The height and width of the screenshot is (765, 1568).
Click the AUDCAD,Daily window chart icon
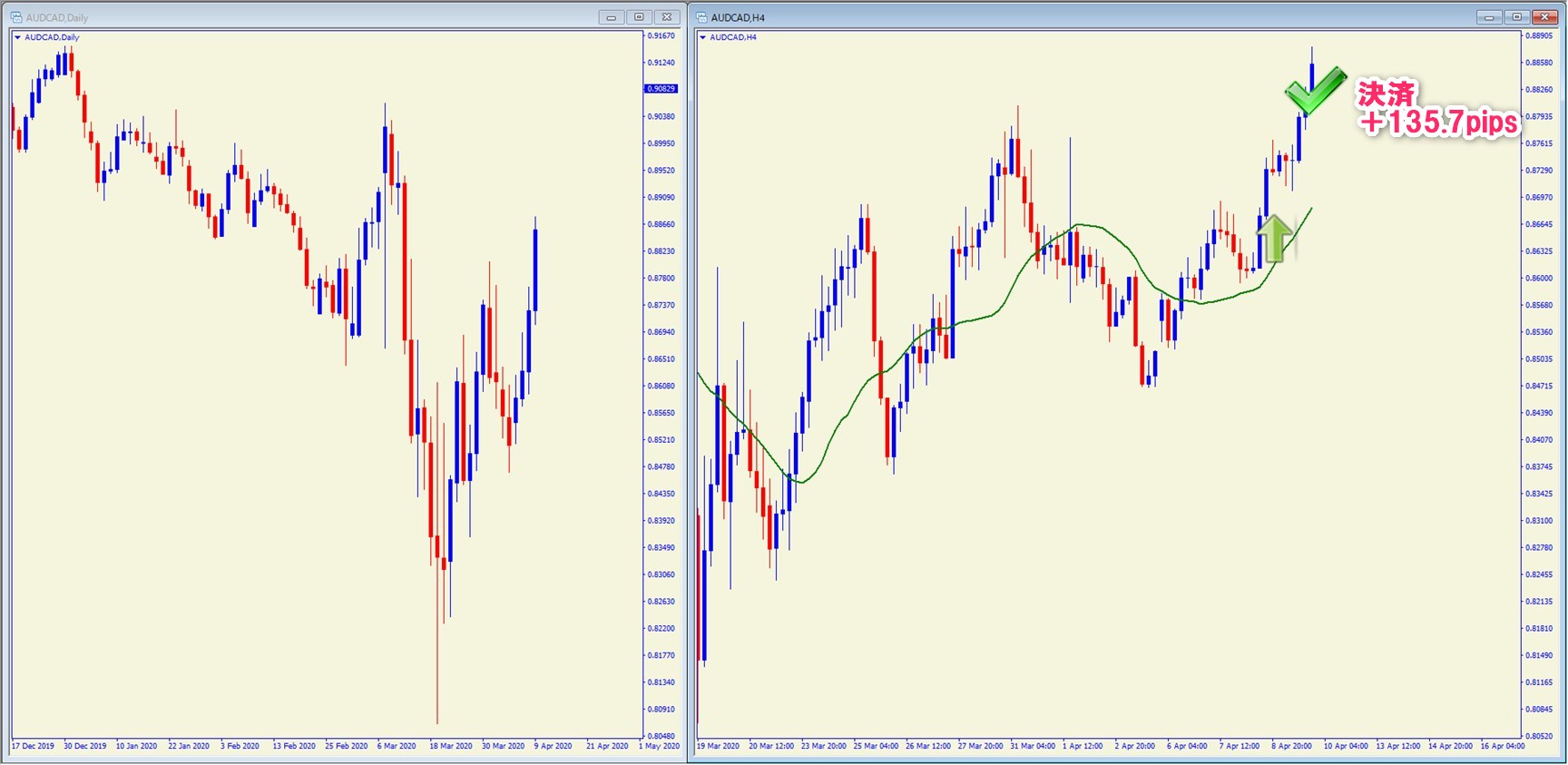point(16,17)
